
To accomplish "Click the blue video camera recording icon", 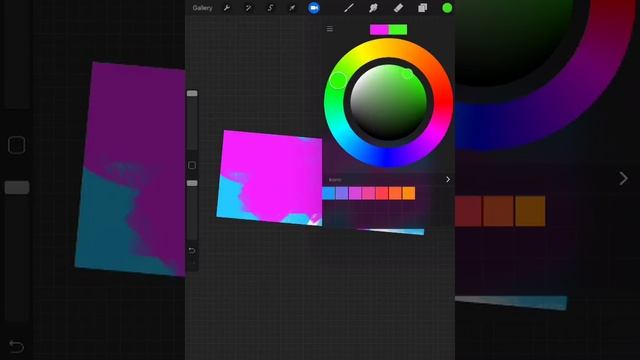I will point(313,8).
